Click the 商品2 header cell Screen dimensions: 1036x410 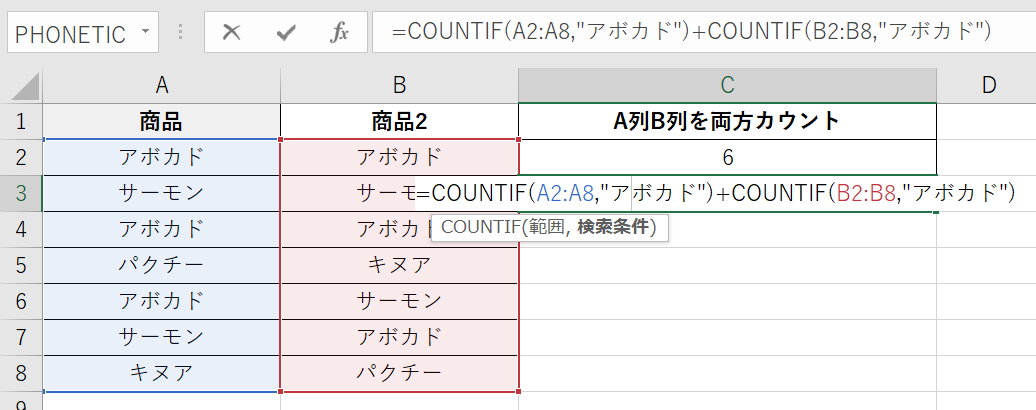point(399,122)
